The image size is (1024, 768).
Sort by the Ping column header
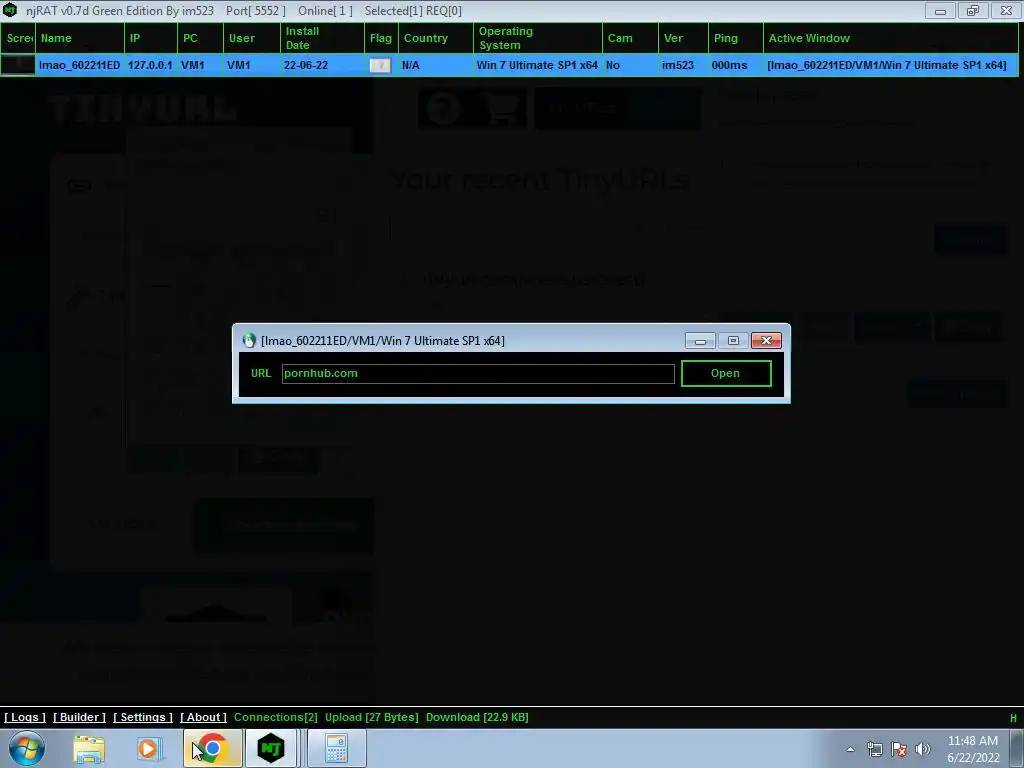point(736,39)
